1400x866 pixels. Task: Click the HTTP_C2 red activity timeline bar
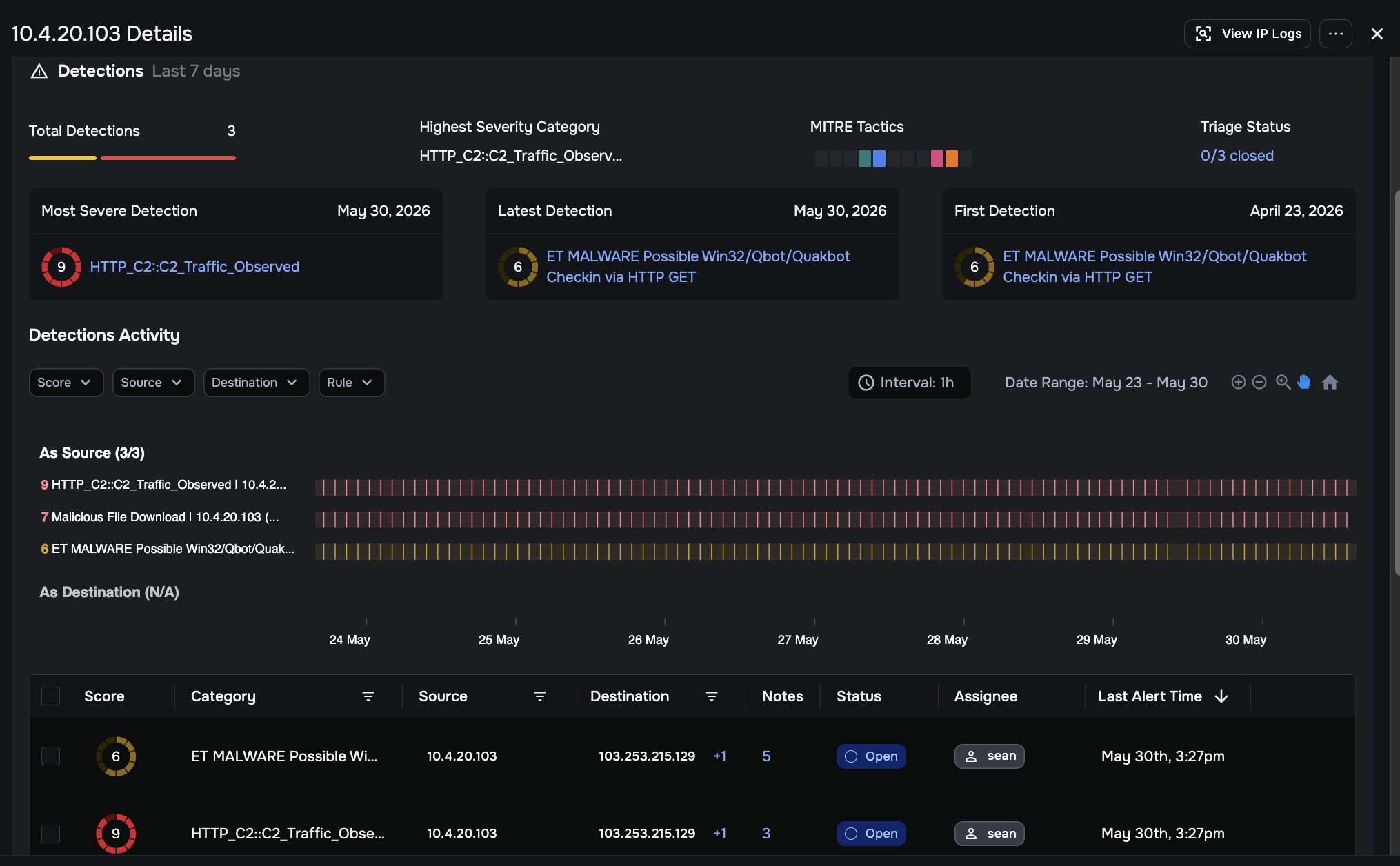tap(835, 487)
